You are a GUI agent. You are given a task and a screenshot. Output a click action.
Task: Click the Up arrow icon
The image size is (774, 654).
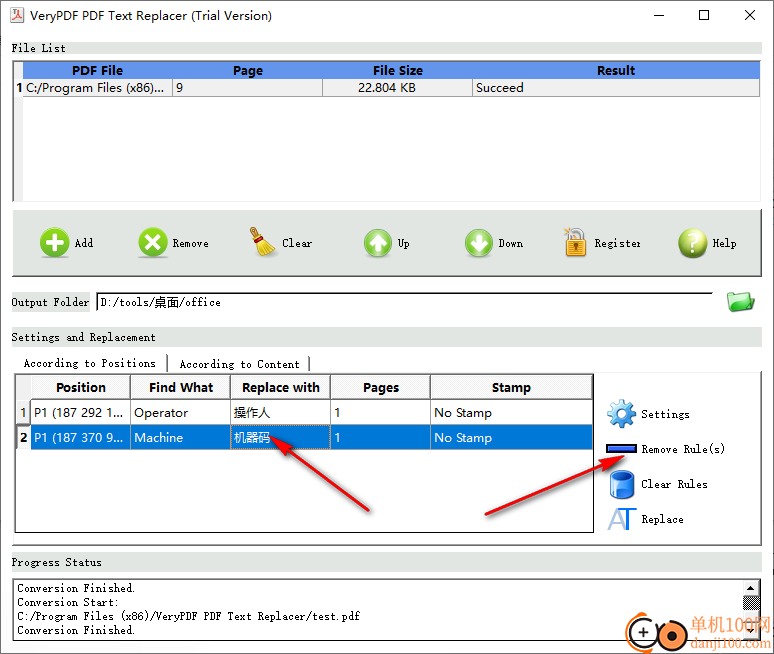click(378, 243)
